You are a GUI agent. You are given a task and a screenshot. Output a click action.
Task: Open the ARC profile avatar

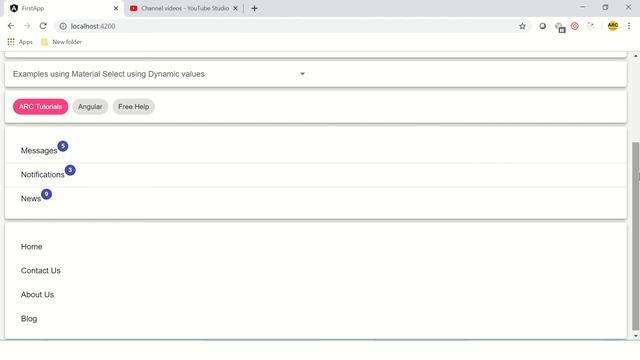613,26
